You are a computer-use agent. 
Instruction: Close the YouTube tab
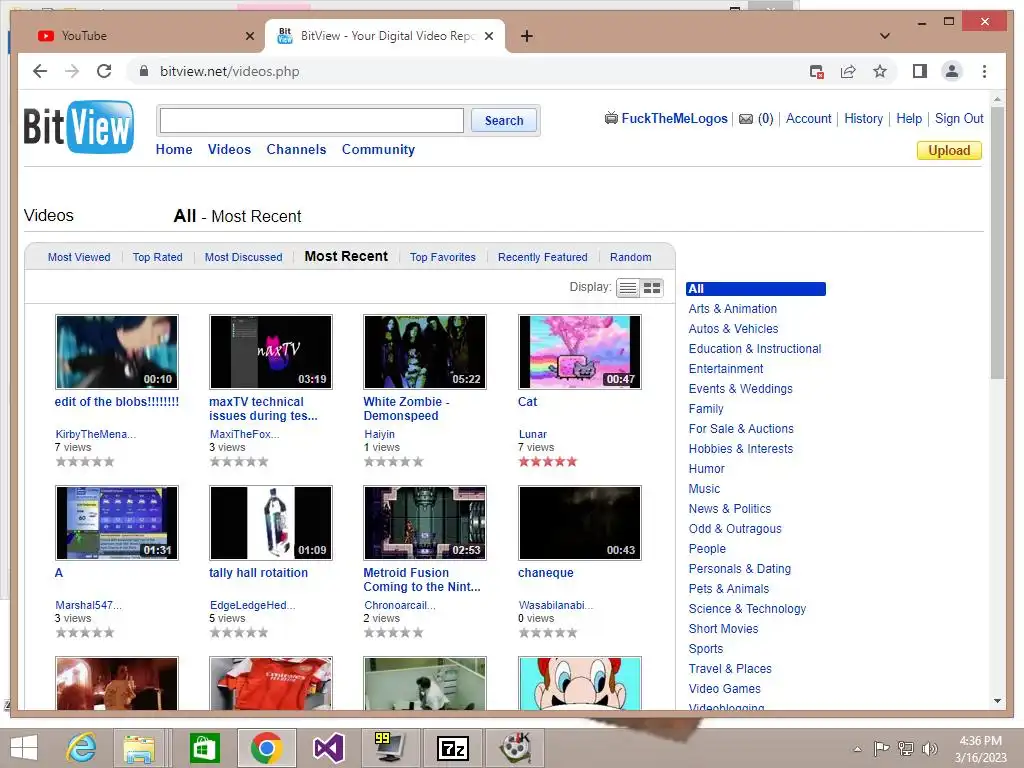(x=249, y=36)
